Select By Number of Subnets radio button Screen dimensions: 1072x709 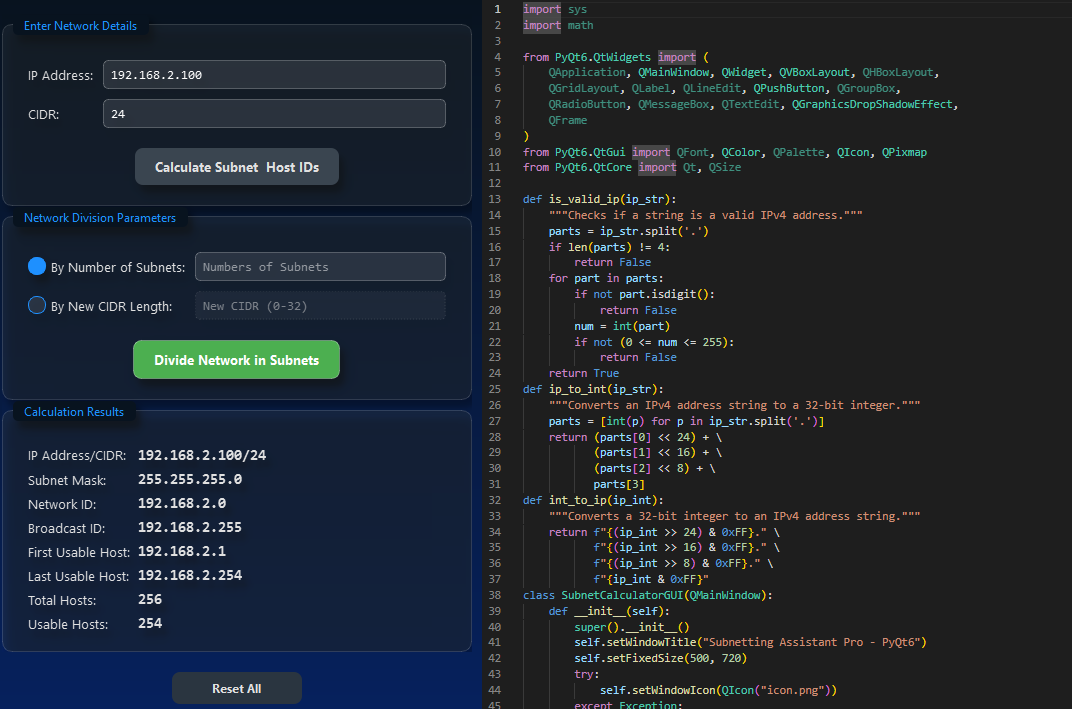[37, 267]
